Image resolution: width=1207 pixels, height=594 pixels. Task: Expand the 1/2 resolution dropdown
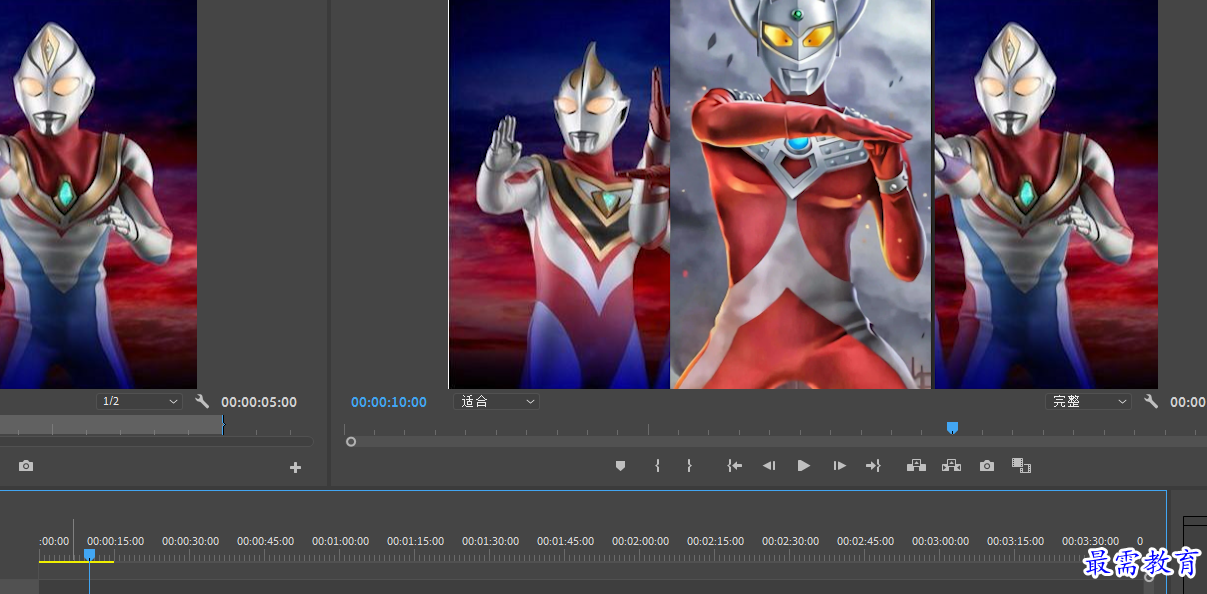point(139,402)
